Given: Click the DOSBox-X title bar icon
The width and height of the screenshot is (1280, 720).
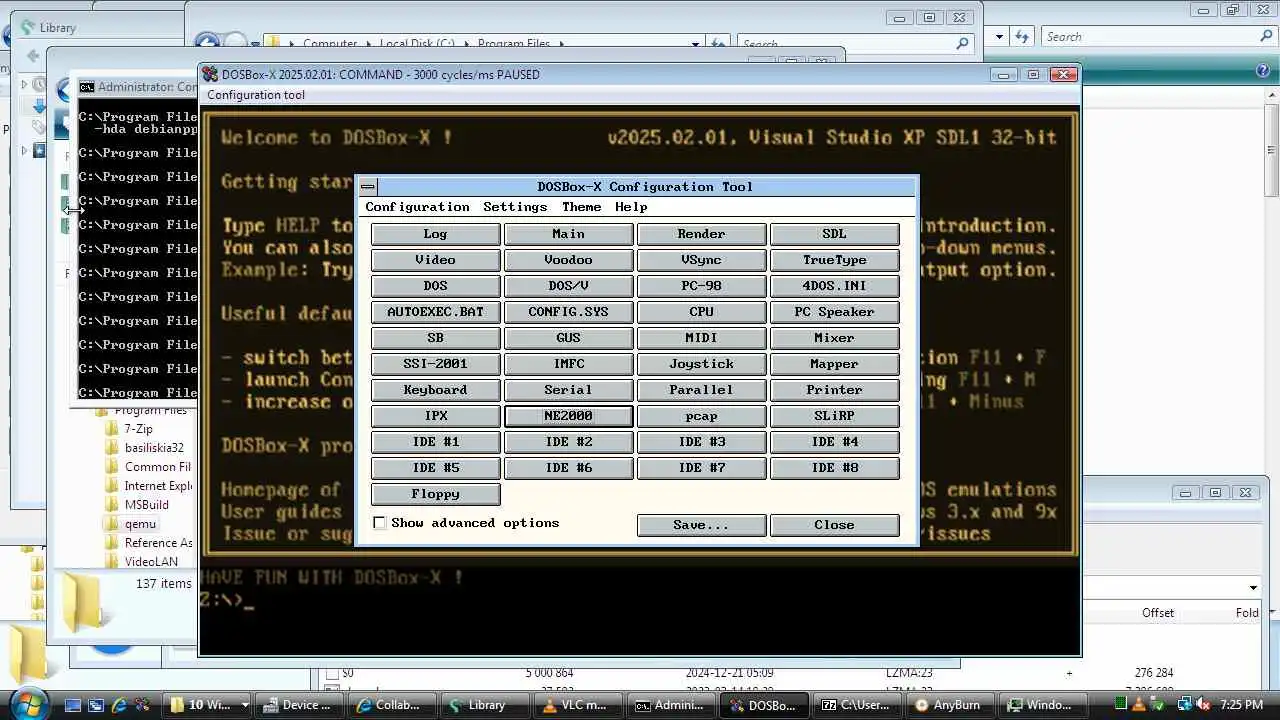Looking at the screenshot, I should tap(210, 75).
